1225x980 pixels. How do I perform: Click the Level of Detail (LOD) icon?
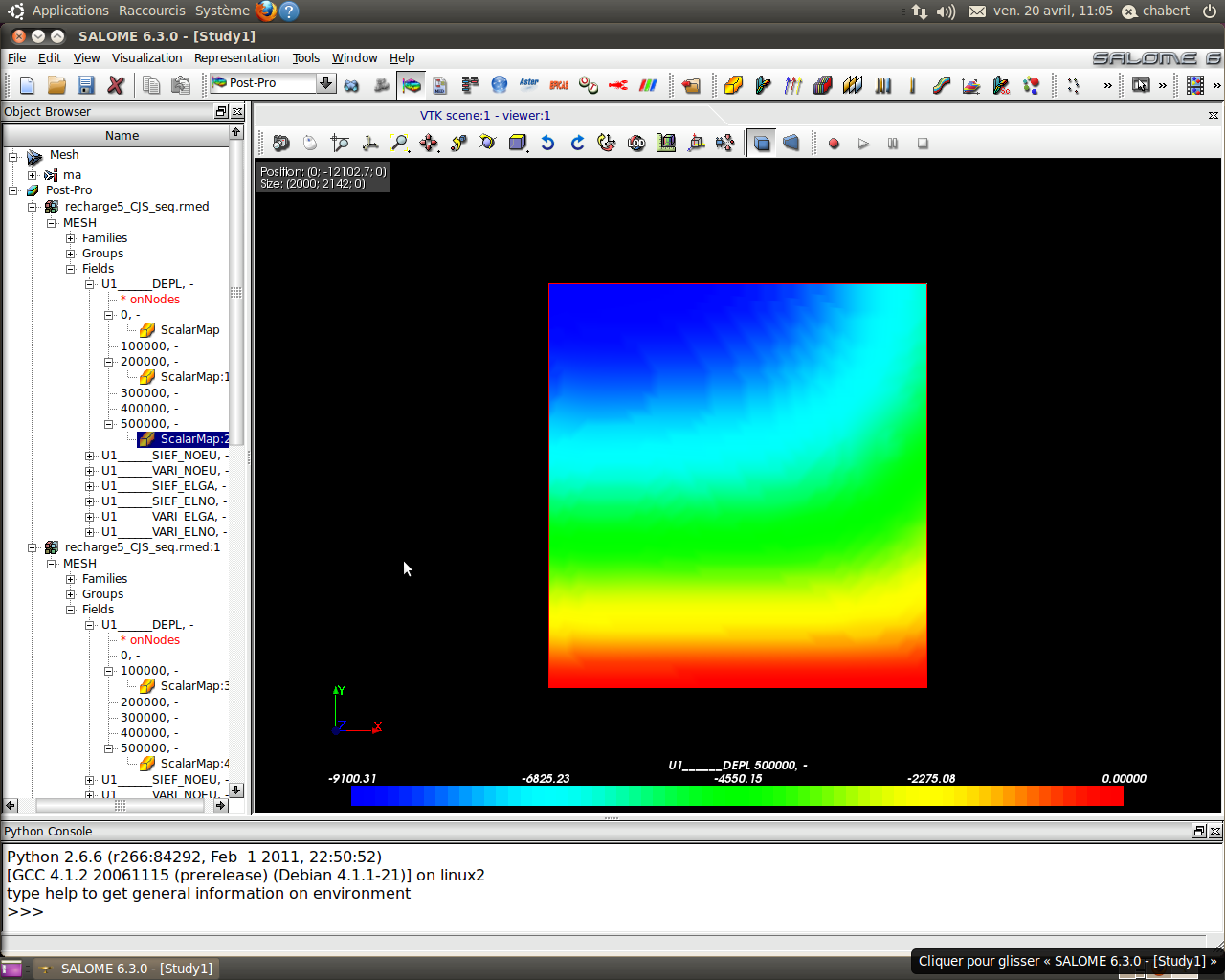click(636, 144)
